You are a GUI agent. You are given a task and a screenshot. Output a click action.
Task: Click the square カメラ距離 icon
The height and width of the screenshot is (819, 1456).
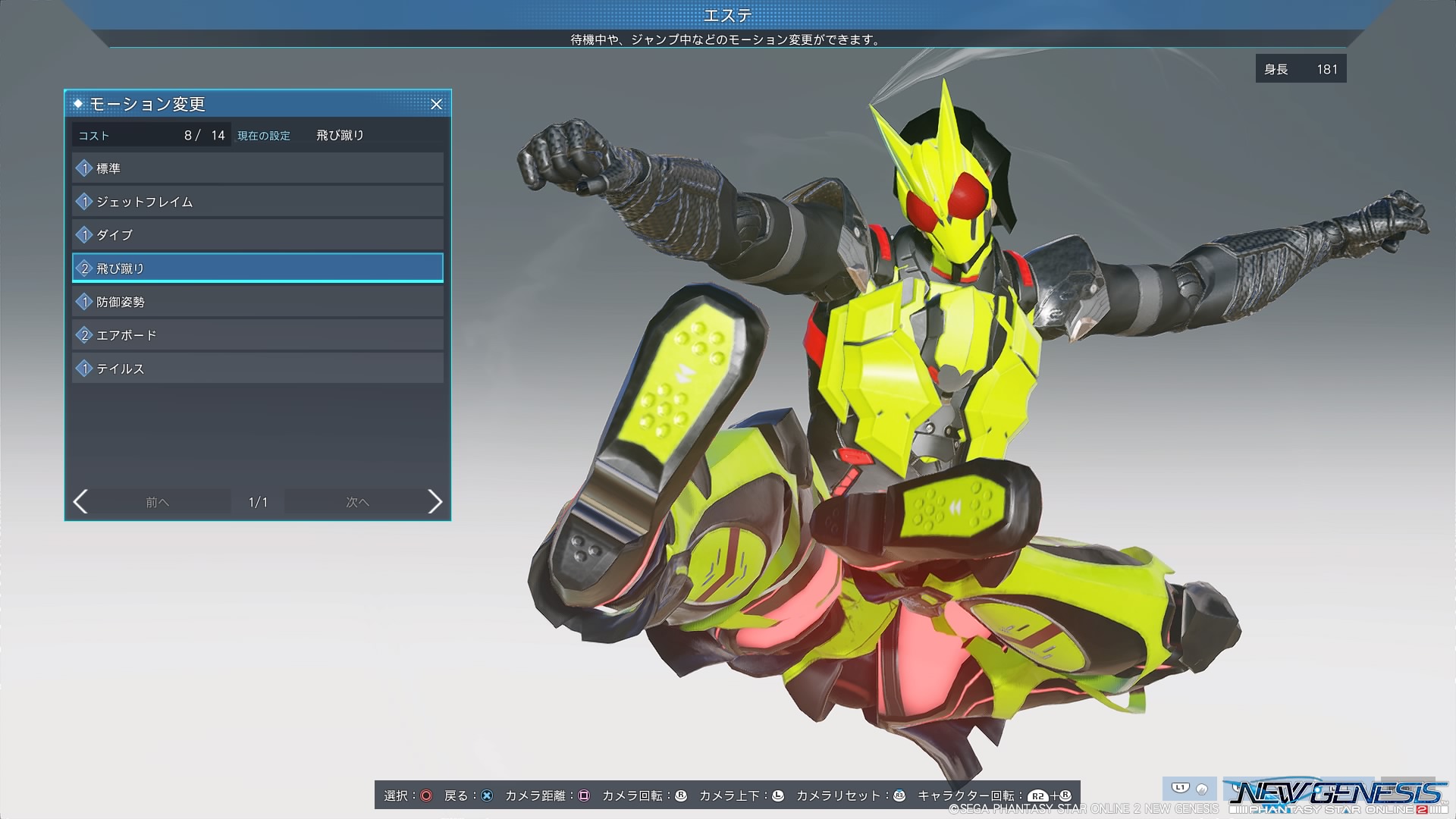pyautogui.click(x=584, y=795)
